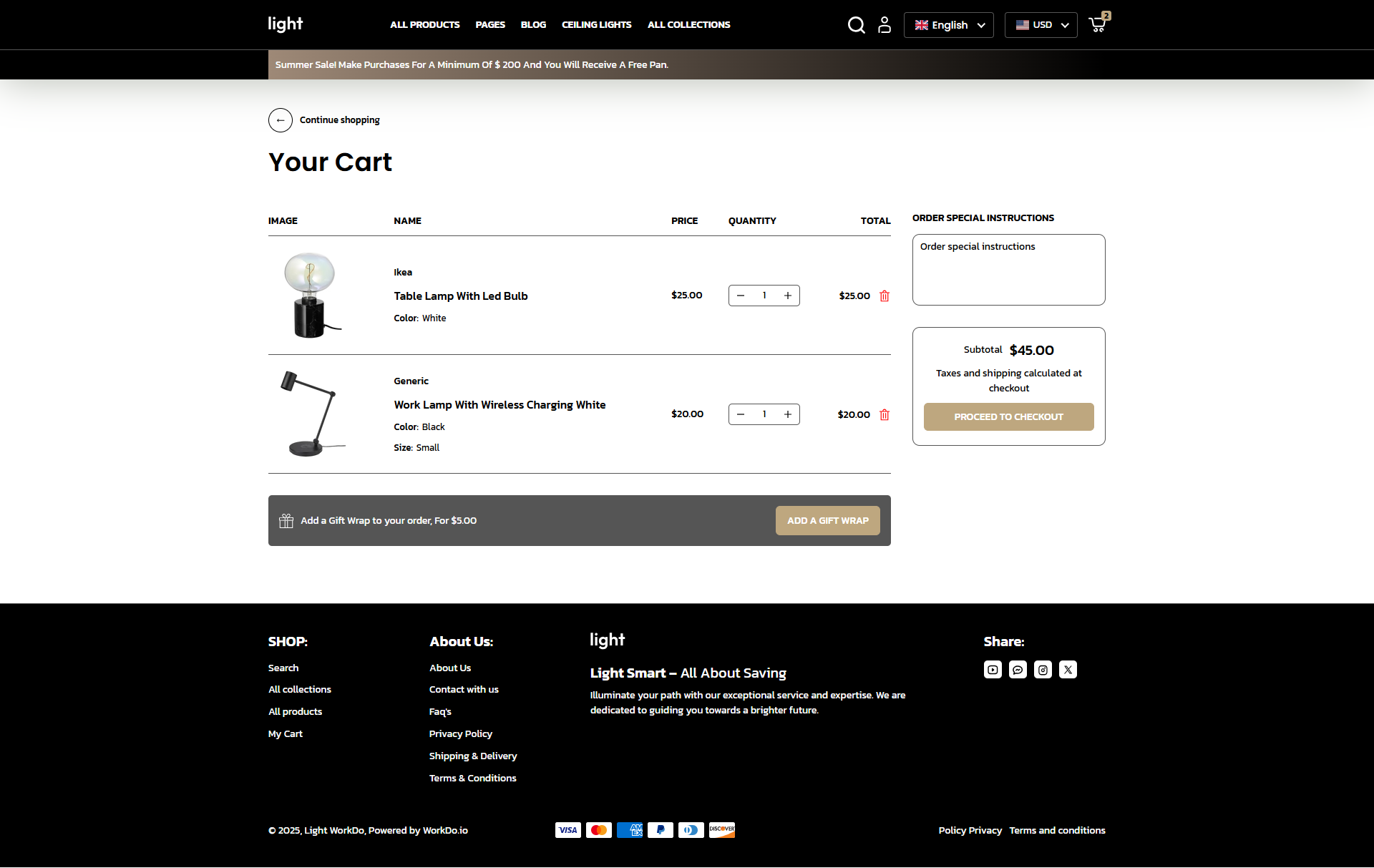This screenshot has height=868, width=1374.
Task: Delete the Table Lamp using its trash icon
Action: click(885, 296)
